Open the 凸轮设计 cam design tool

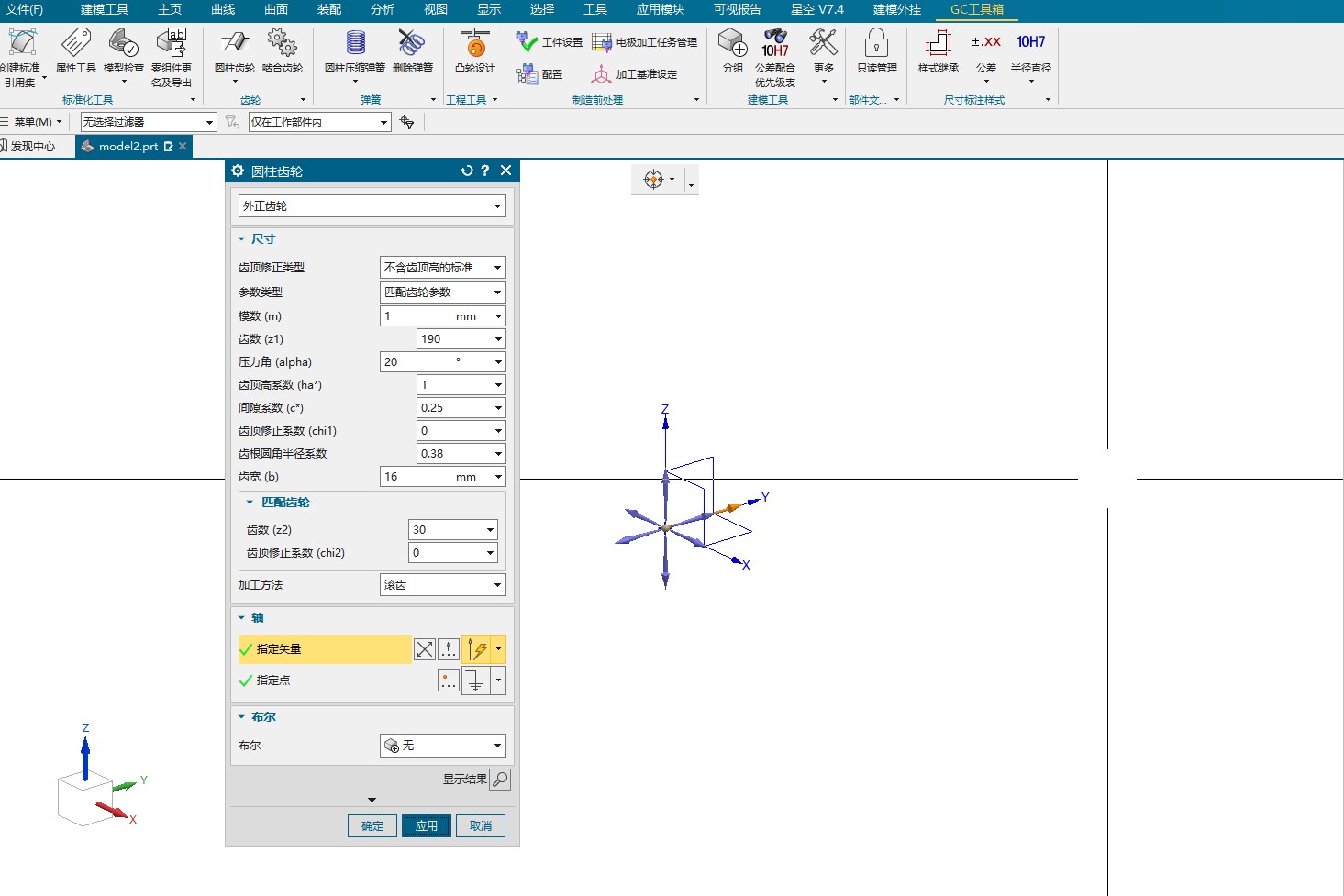click(474, 43)
